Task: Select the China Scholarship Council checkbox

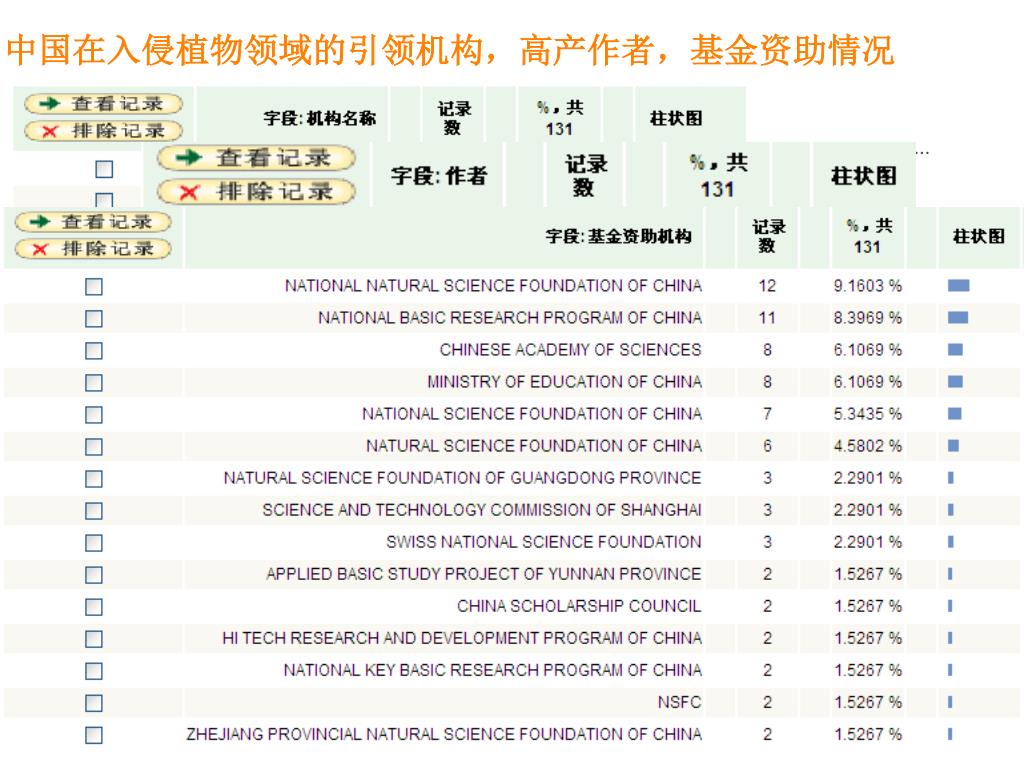Action: (94, 606)
